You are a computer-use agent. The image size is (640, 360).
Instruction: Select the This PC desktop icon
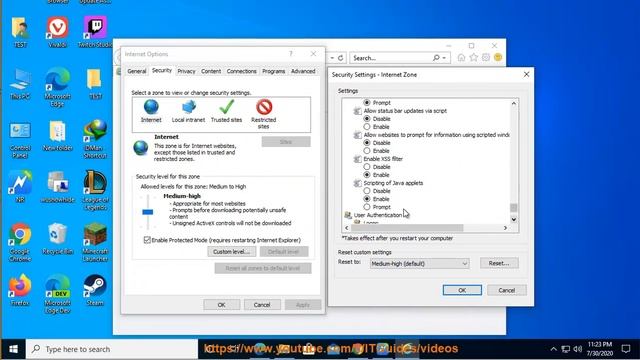click(x=20, y=84)
